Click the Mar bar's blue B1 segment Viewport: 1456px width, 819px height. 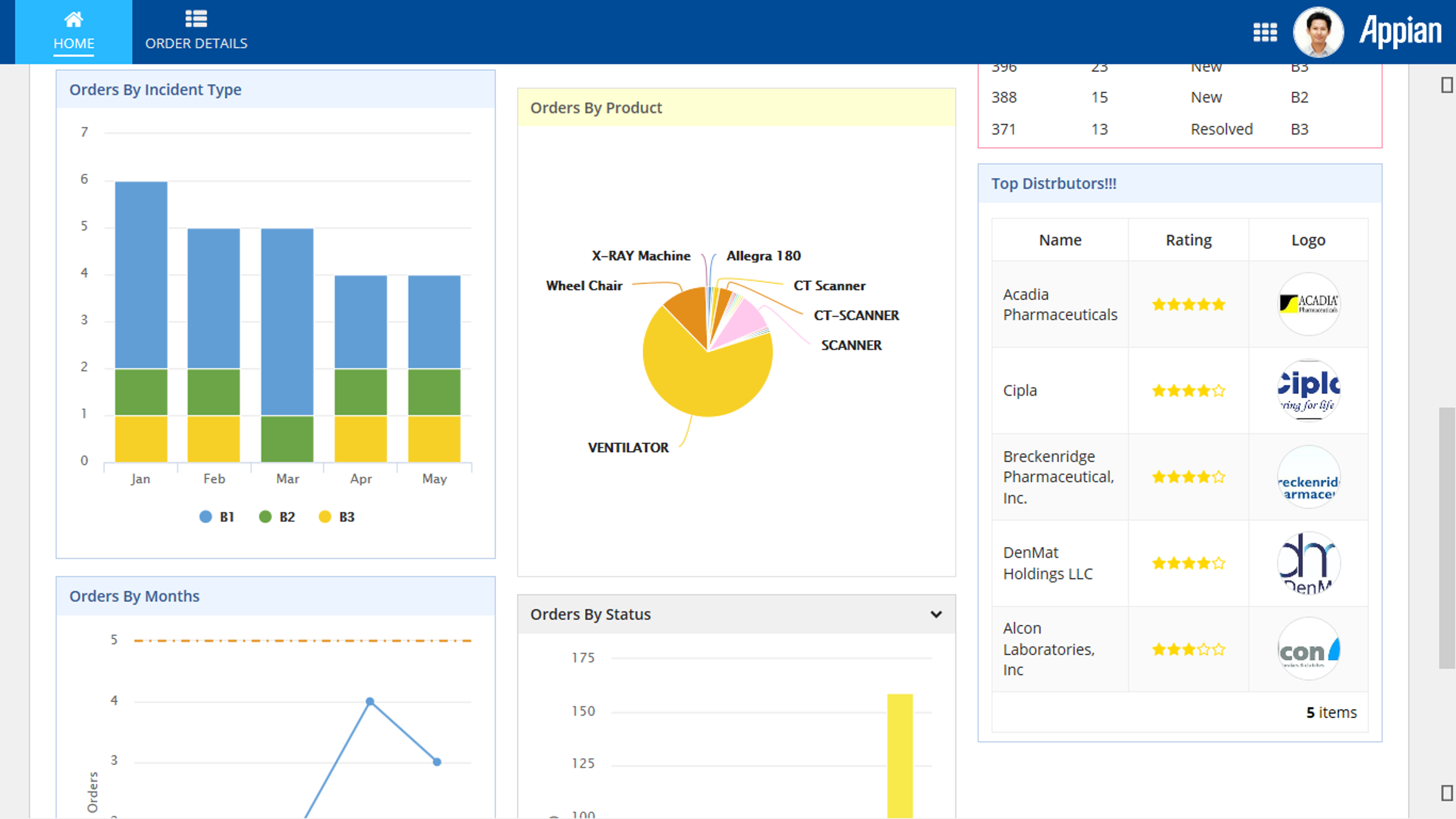287,322
